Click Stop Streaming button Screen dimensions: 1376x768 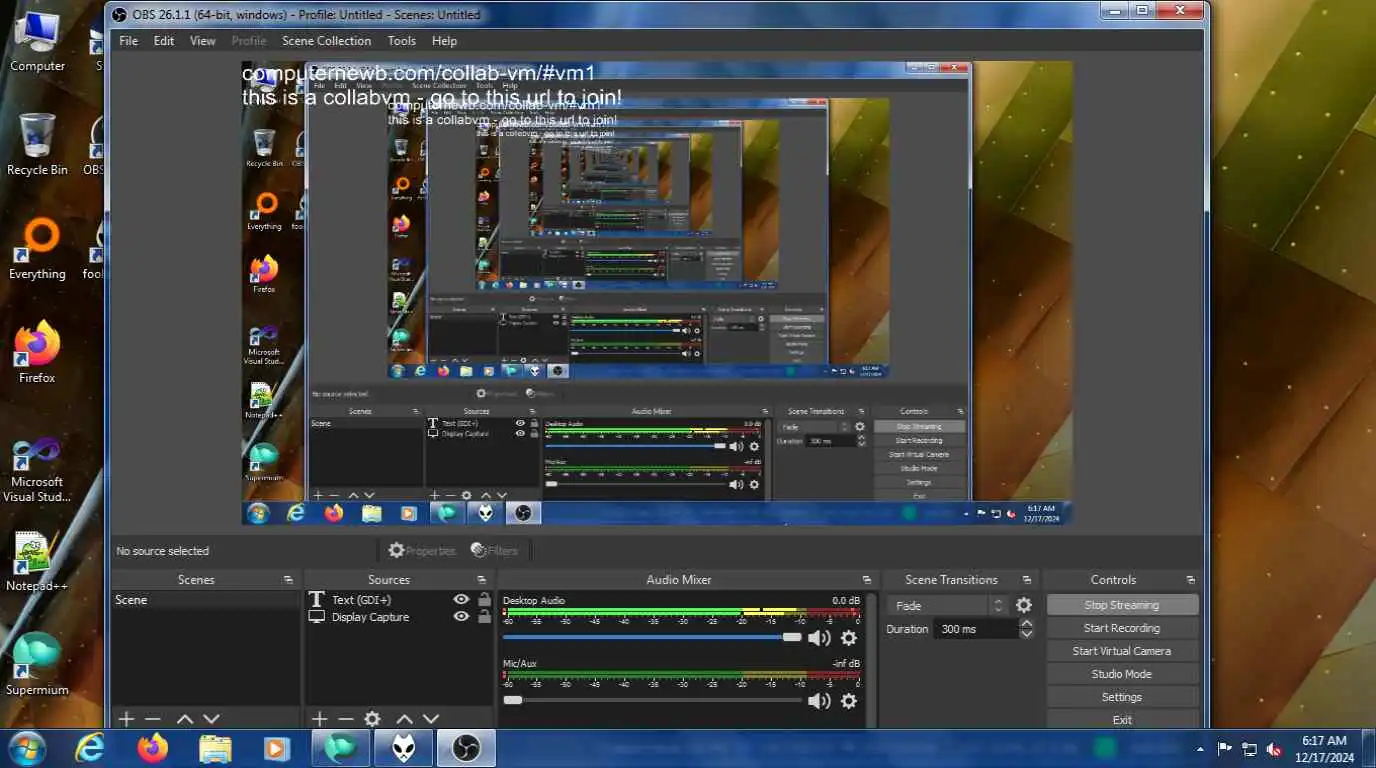tap(1122, 605)
